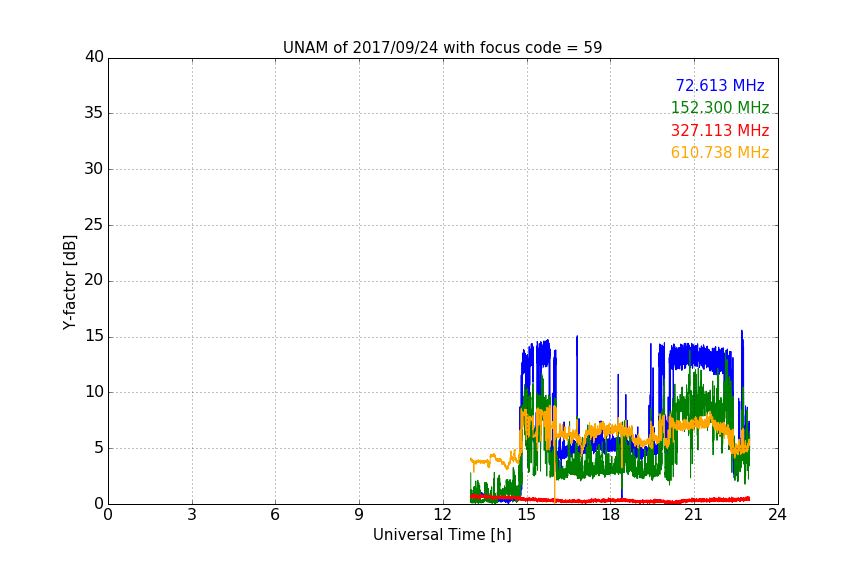Click the y-axis tick label 40
This screenshot has height=576, width=864.
pyautogui.click(x=94, y=57)
